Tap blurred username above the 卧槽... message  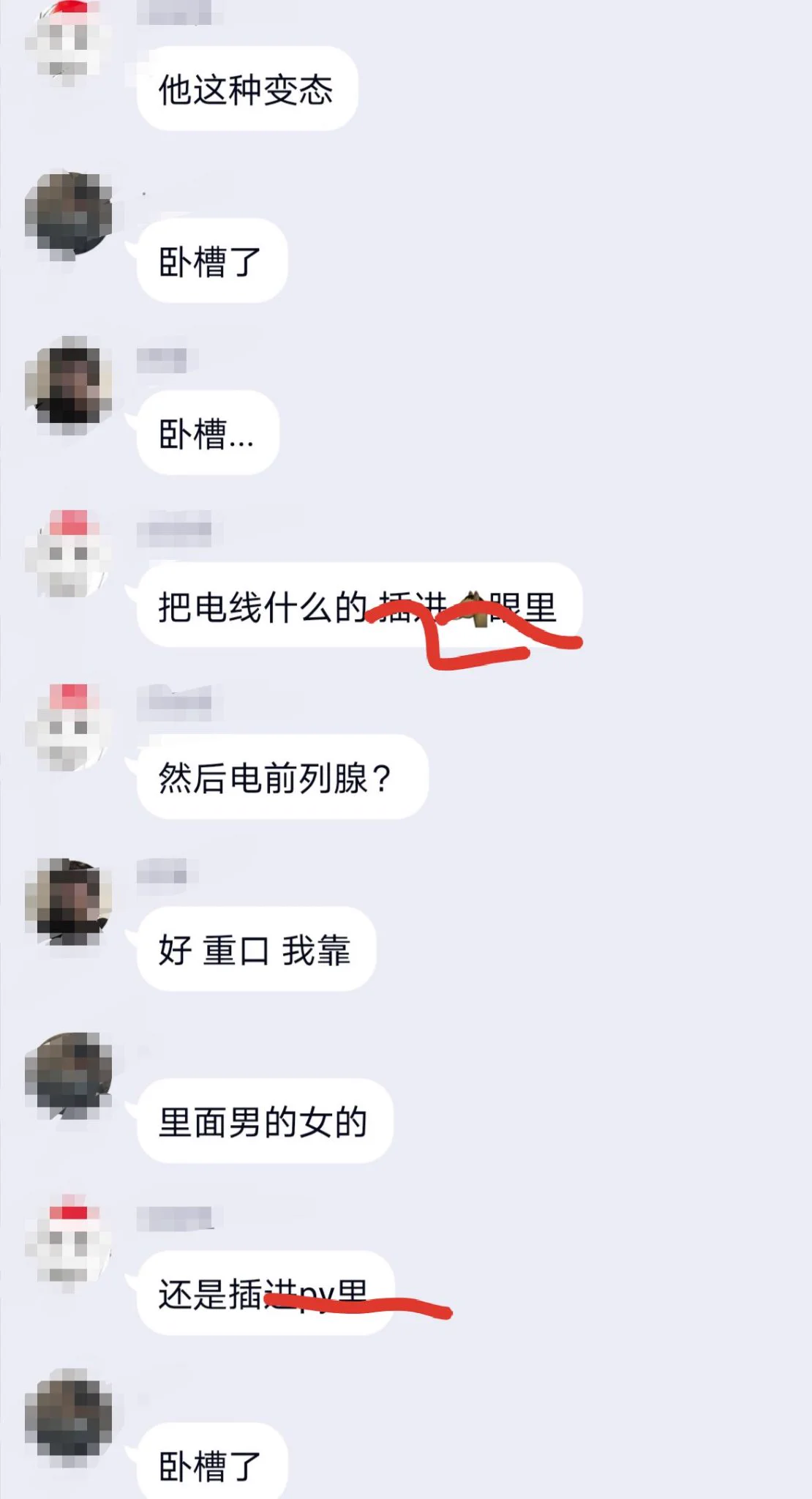click(162, 359)
